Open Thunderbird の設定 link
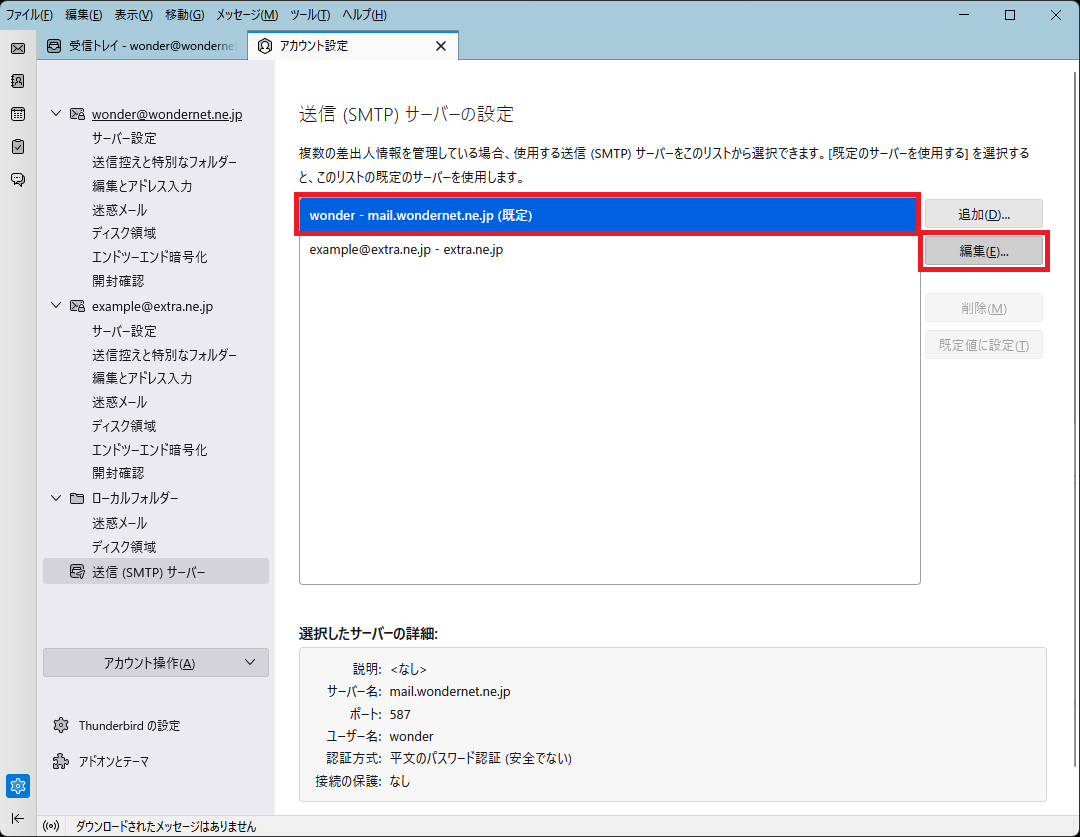 pyautogui.click(x=129, y=725)
